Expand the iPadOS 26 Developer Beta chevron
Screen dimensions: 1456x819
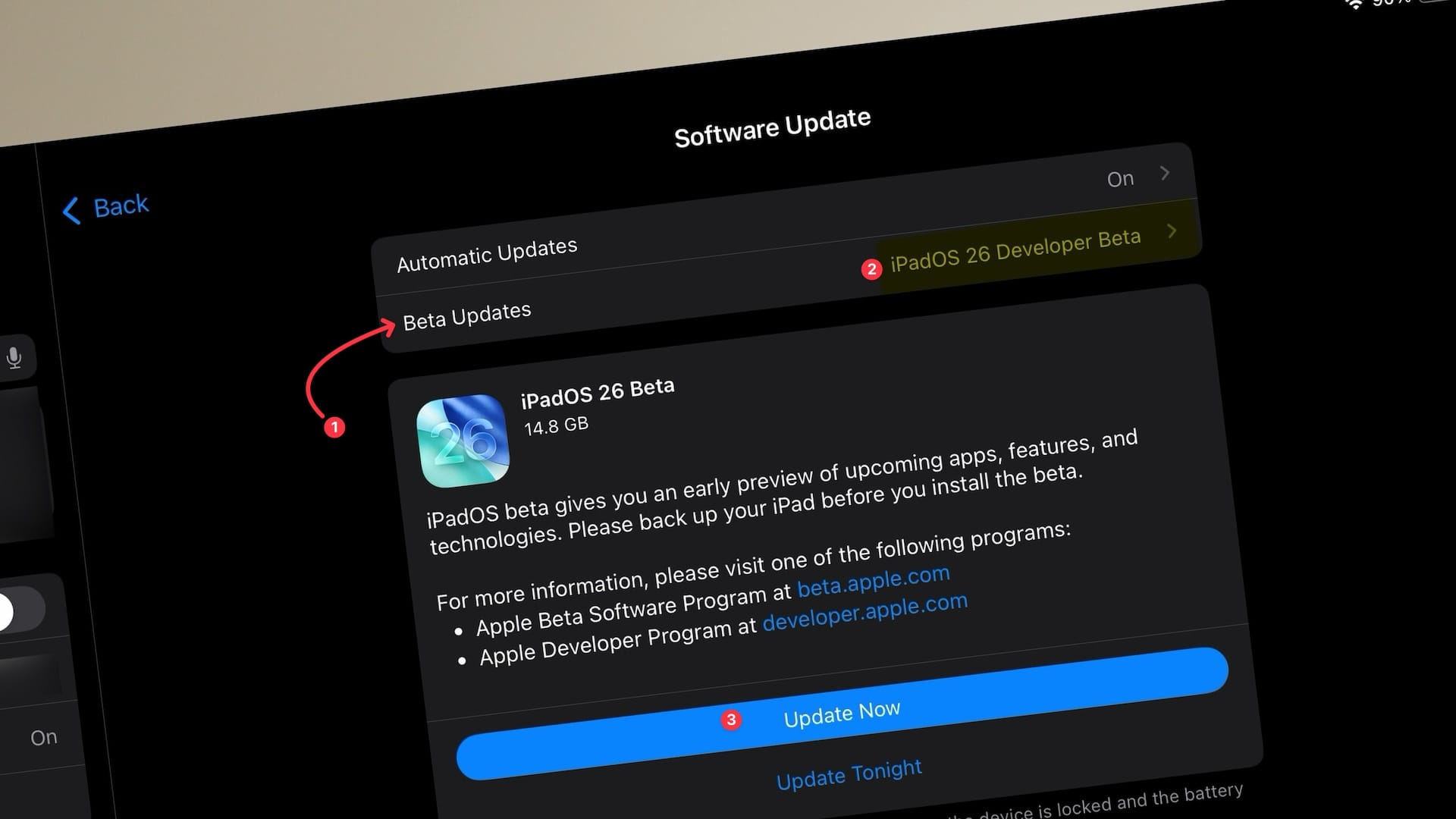coord(1172,231)
